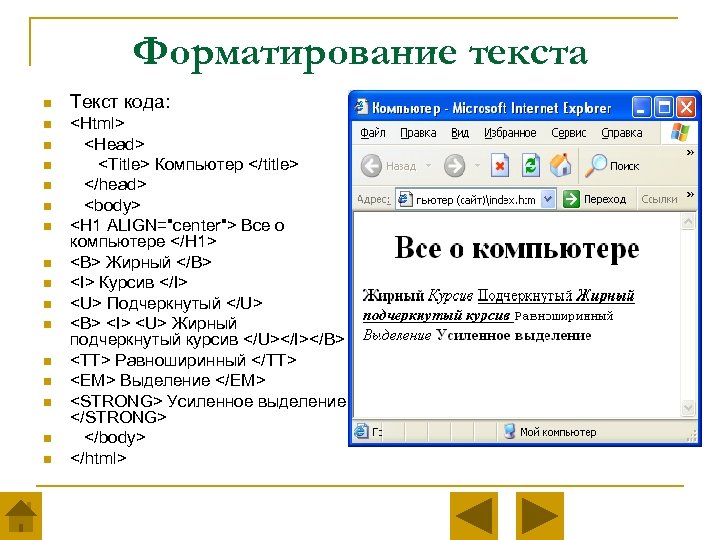Click the IE window title bar text

(491, 108)
